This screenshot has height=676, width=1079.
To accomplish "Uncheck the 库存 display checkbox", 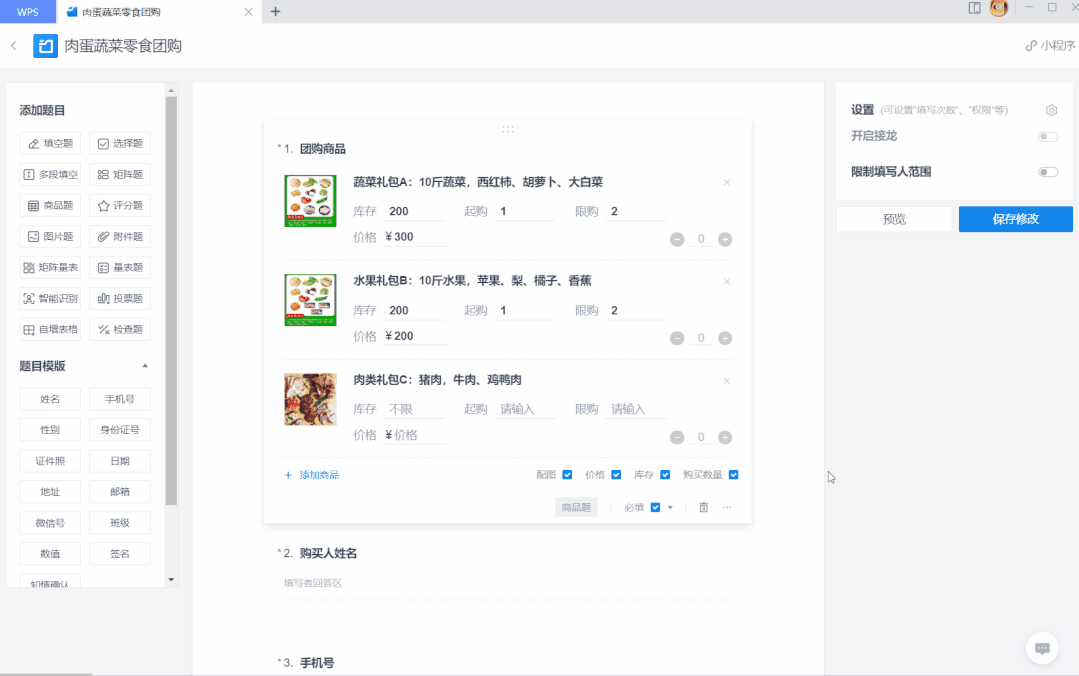I will (x=665, y=474).
